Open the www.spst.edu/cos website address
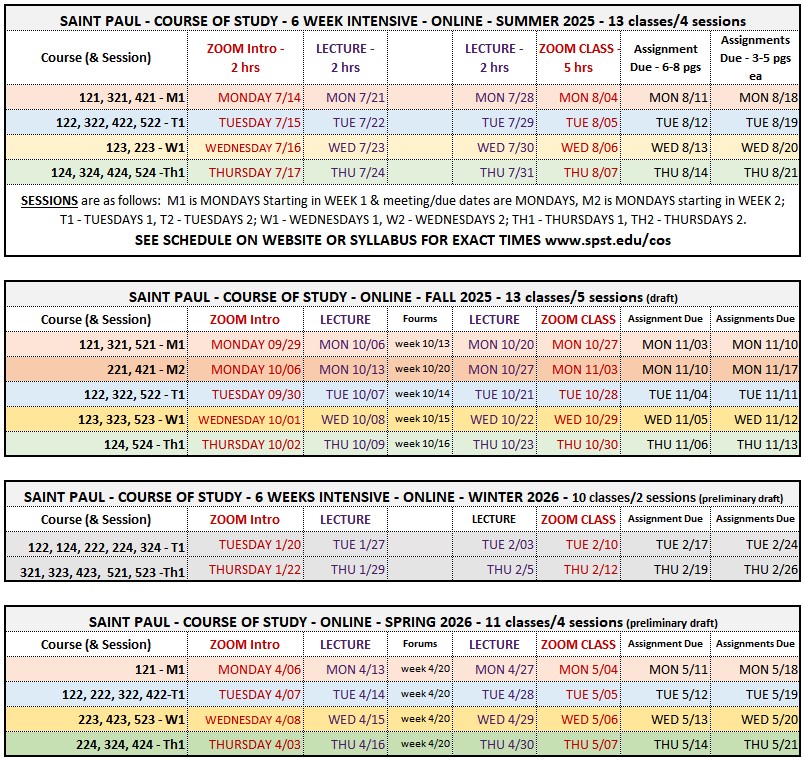This screenshot has height=760, width=804. pos(608,240)
